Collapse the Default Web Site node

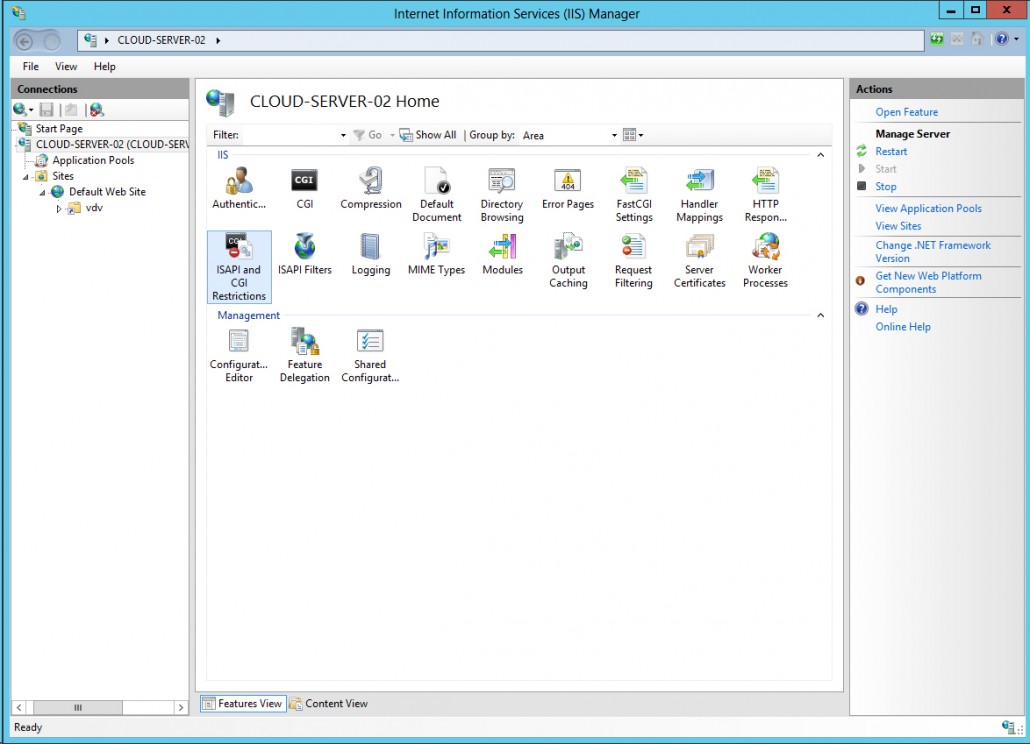(x=42, y=192)
